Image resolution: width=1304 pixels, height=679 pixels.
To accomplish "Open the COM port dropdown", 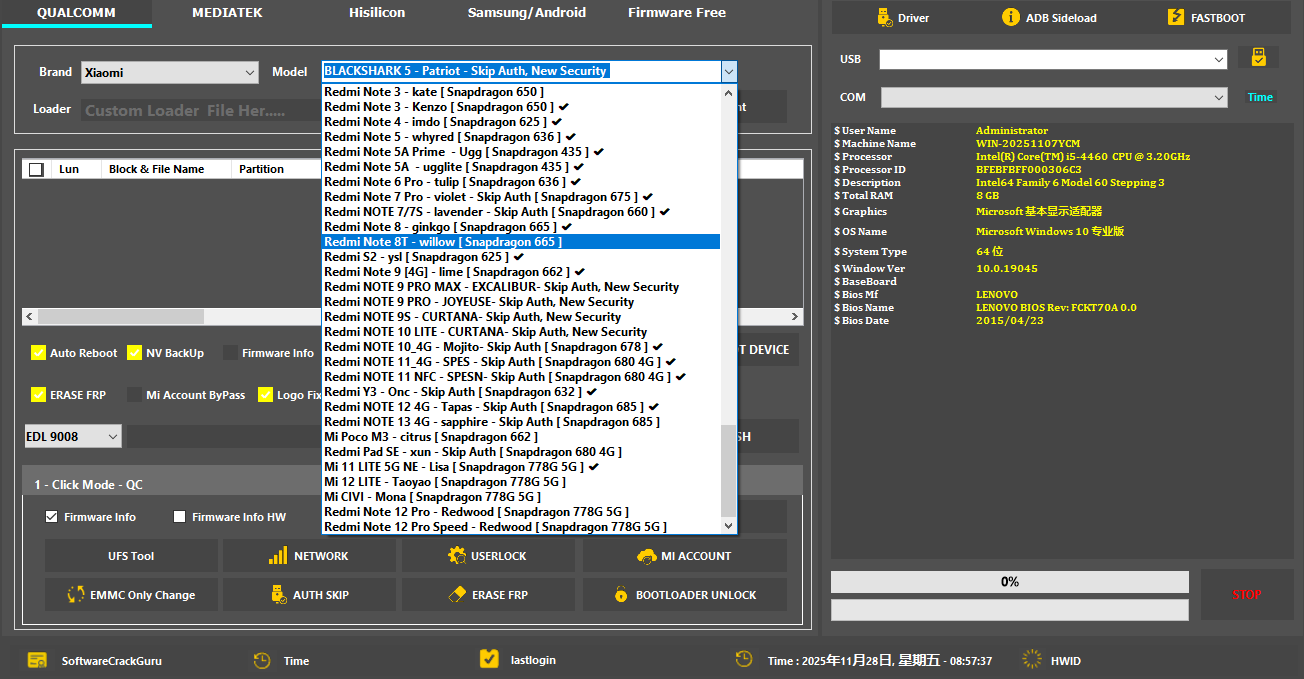I will (x=1054, y=97).
